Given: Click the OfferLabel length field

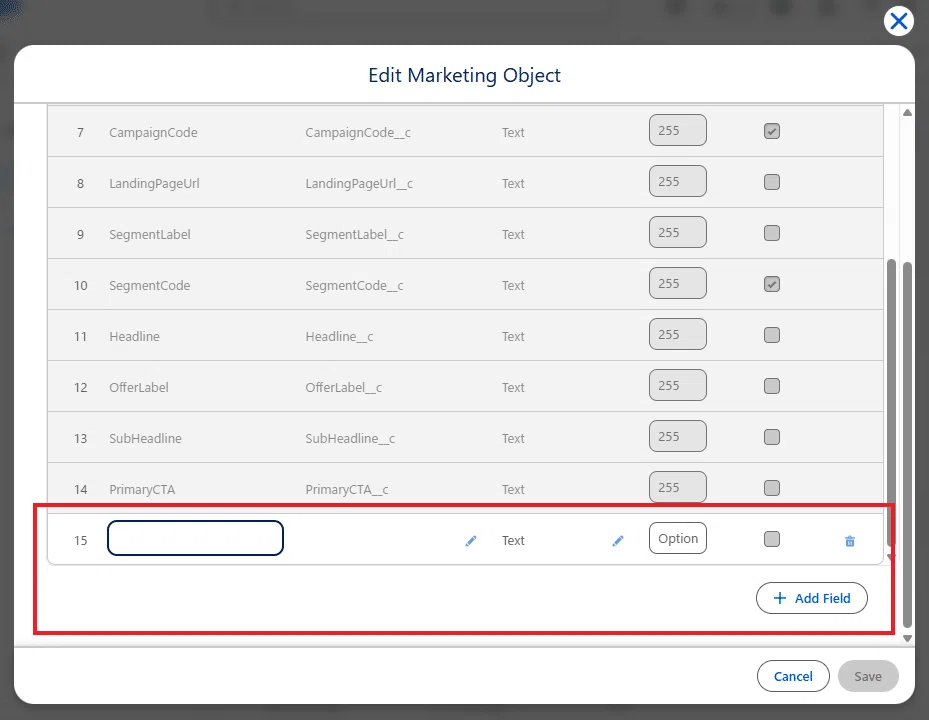Looking at the screenshot, I should pos(678,385).
